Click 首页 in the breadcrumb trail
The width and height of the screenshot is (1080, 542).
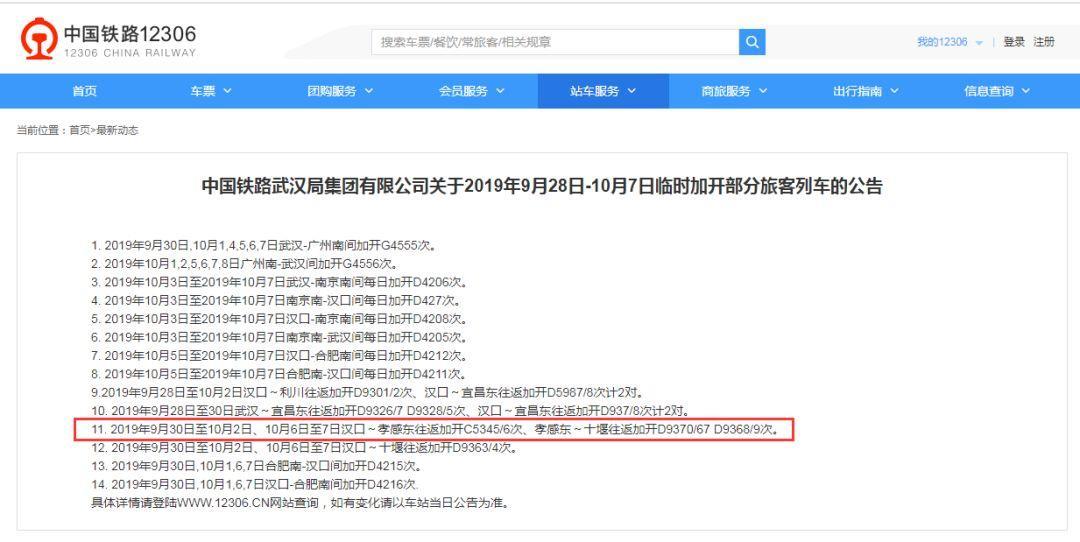(x=78, y=131)
